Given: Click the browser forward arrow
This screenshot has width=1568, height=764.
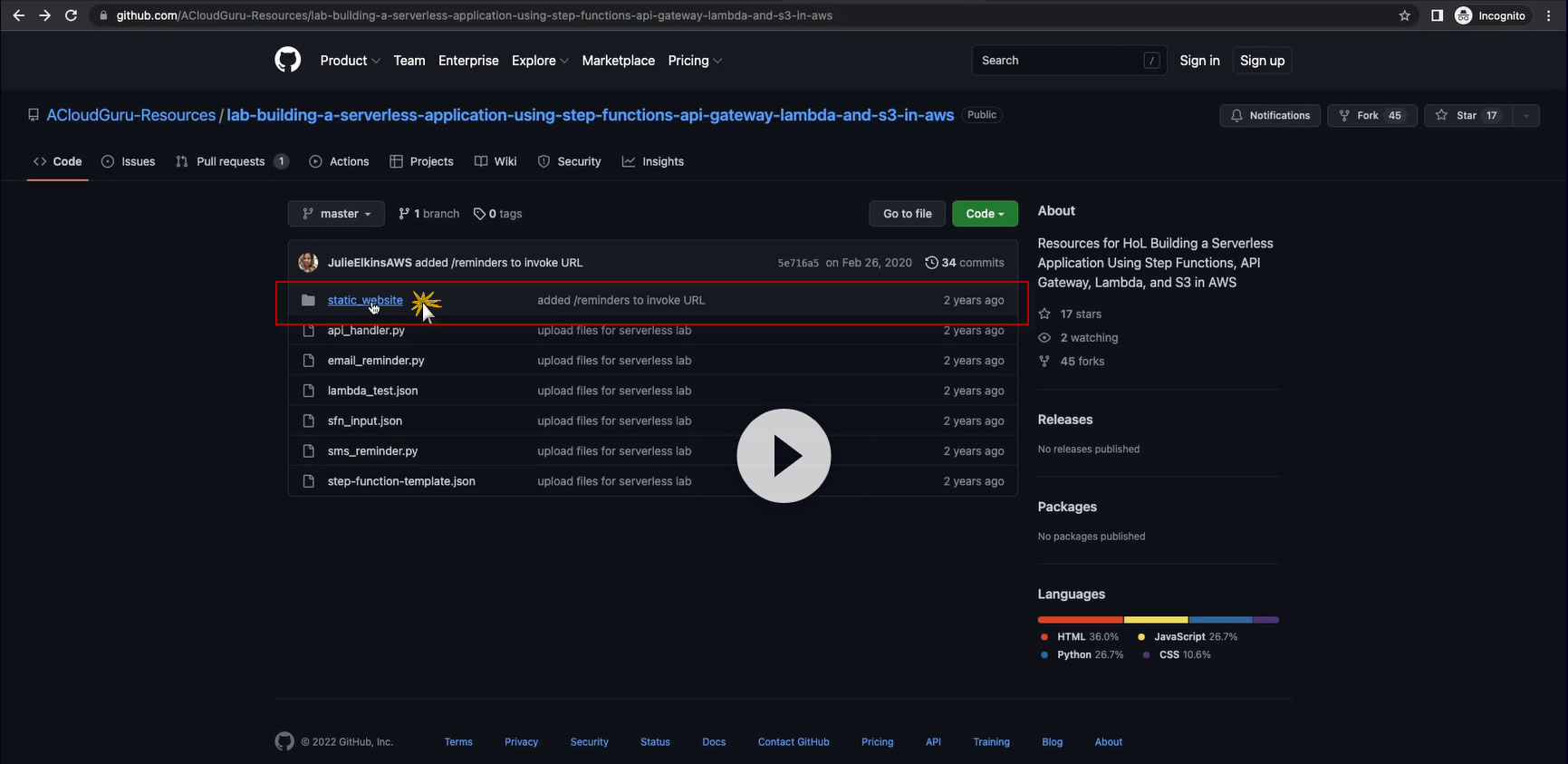Looking at the screenshot, I should (x=44, y=15).
